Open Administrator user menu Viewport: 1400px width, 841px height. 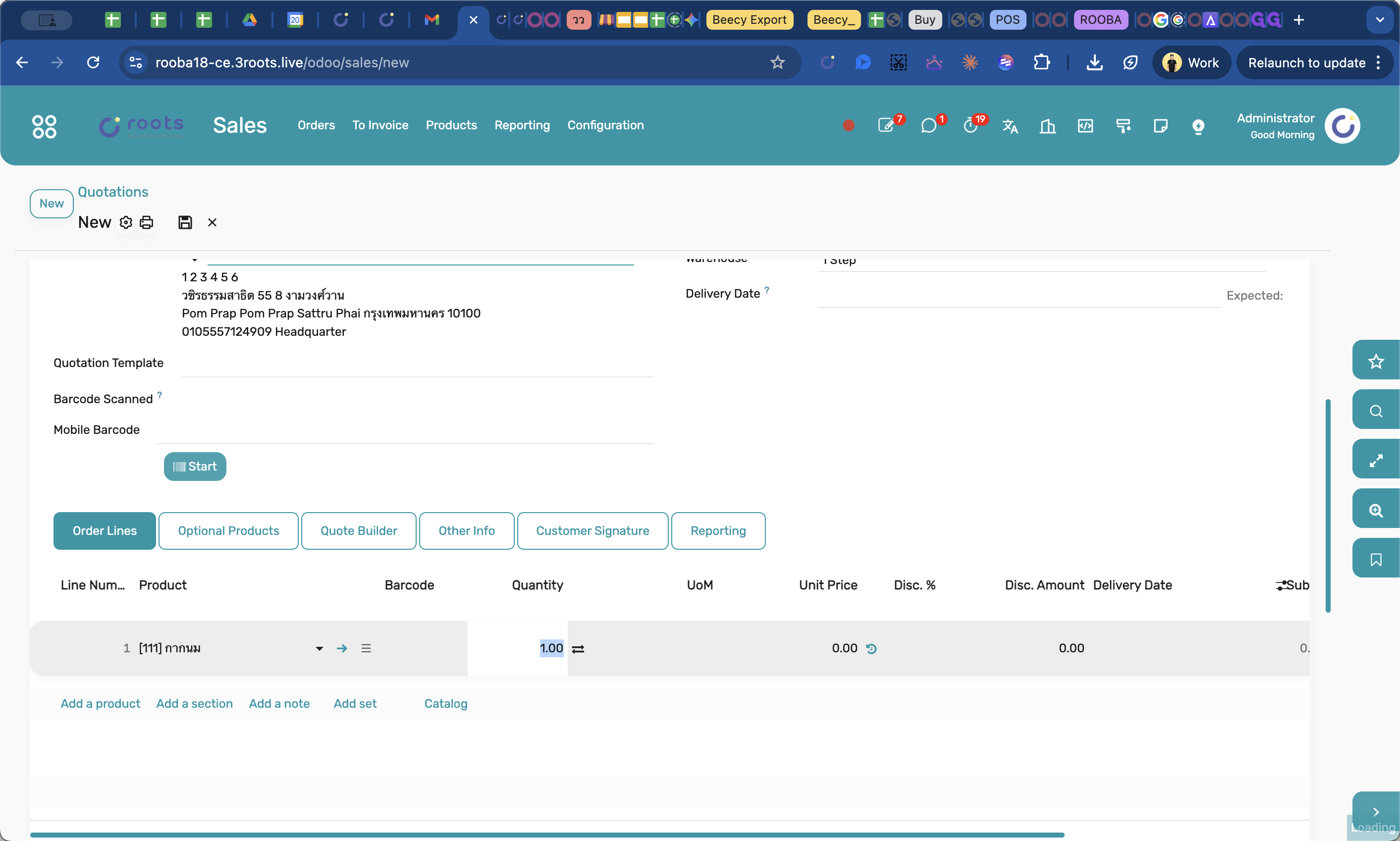[1298, 126]
